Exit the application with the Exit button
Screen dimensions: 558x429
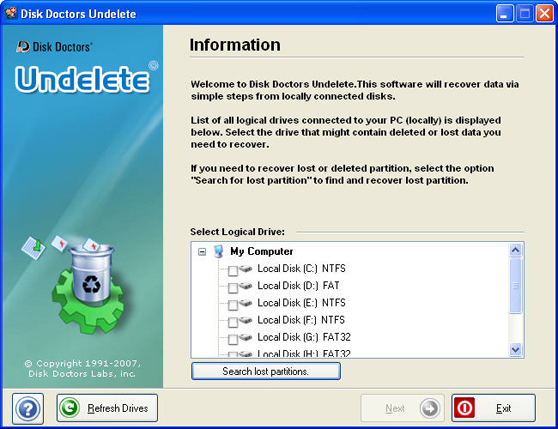(x=493, y=408)
